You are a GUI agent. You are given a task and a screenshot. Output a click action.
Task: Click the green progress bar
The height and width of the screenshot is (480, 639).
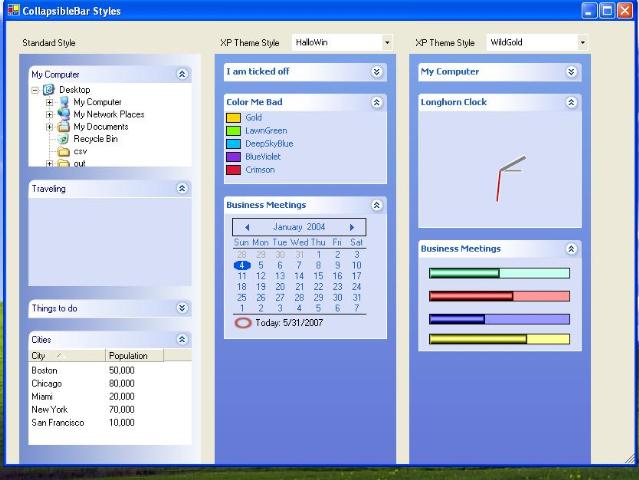click(499, 273)
